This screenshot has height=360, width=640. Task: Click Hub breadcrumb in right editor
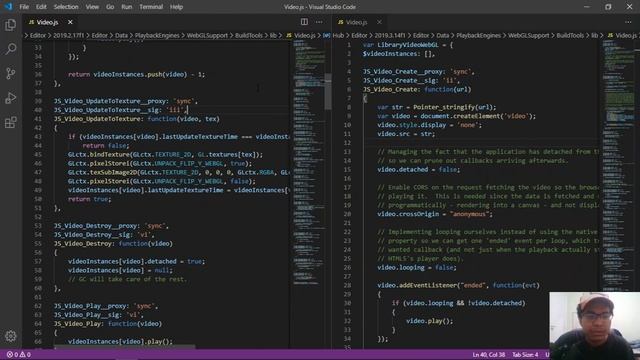[x=338, y=36]
